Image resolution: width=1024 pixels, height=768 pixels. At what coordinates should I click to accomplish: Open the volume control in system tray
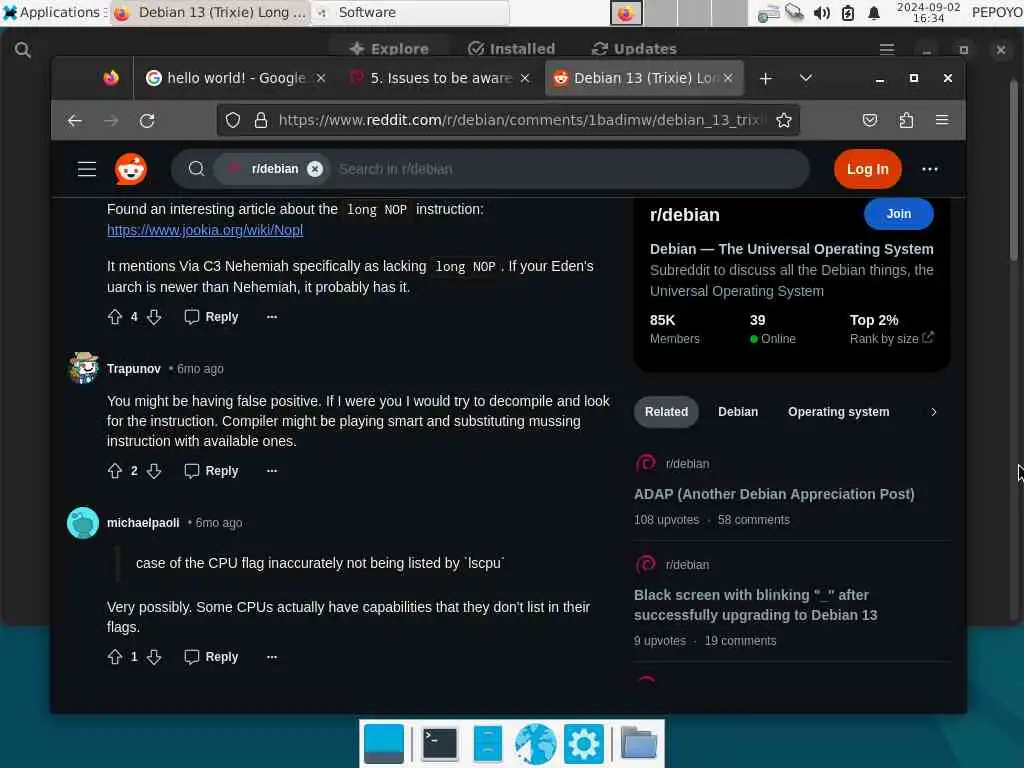(822, 13)
